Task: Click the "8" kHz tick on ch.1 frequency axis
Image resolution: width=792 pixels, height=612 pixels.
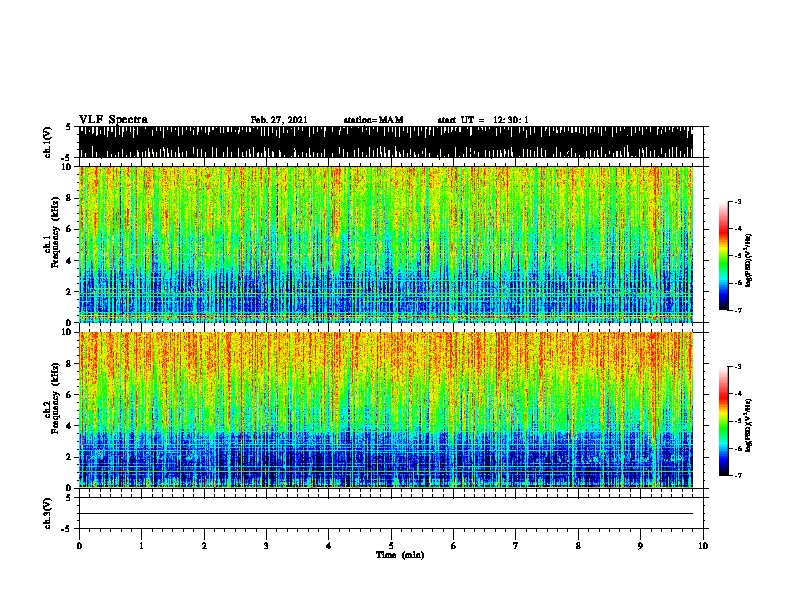Action: (x=70, y=198)
